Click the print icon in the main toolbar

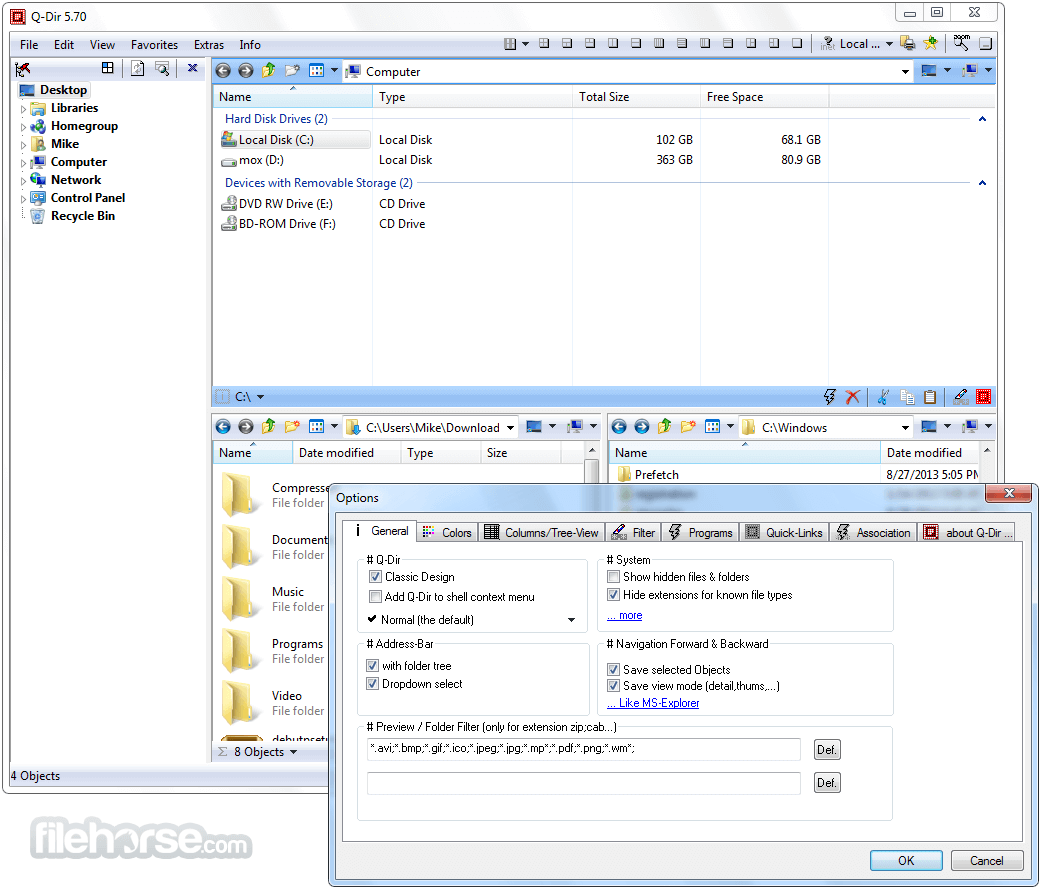pyautogui.click(x=908, y=44)
